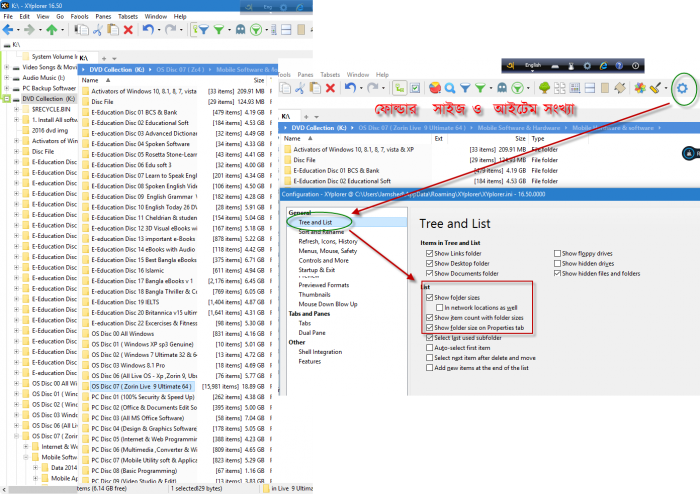Screen dimensions: 700x494
Task: Toggle the Show folder sizes checkbox
Action: 429,297
